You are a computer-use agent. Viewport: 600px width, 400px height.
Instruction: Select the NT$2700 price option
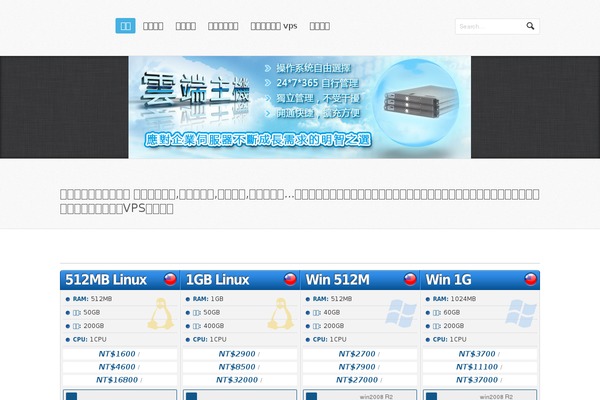[360, 354]
